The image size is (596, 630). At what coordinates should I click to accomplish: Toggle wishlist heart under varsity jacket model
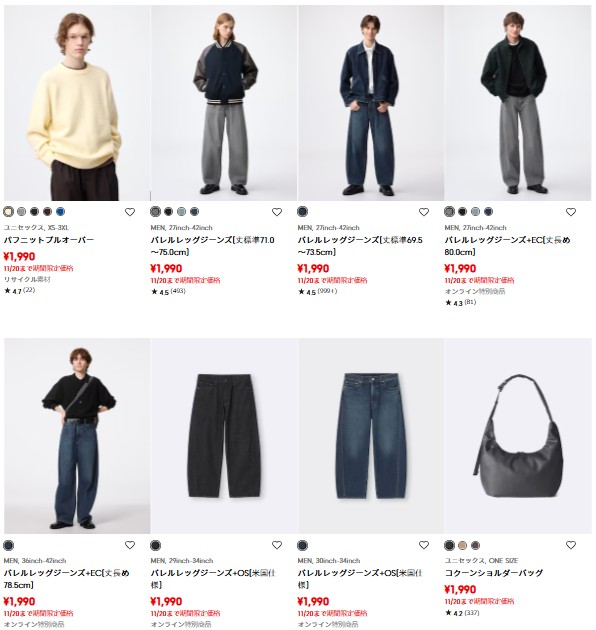pos(277,212)
